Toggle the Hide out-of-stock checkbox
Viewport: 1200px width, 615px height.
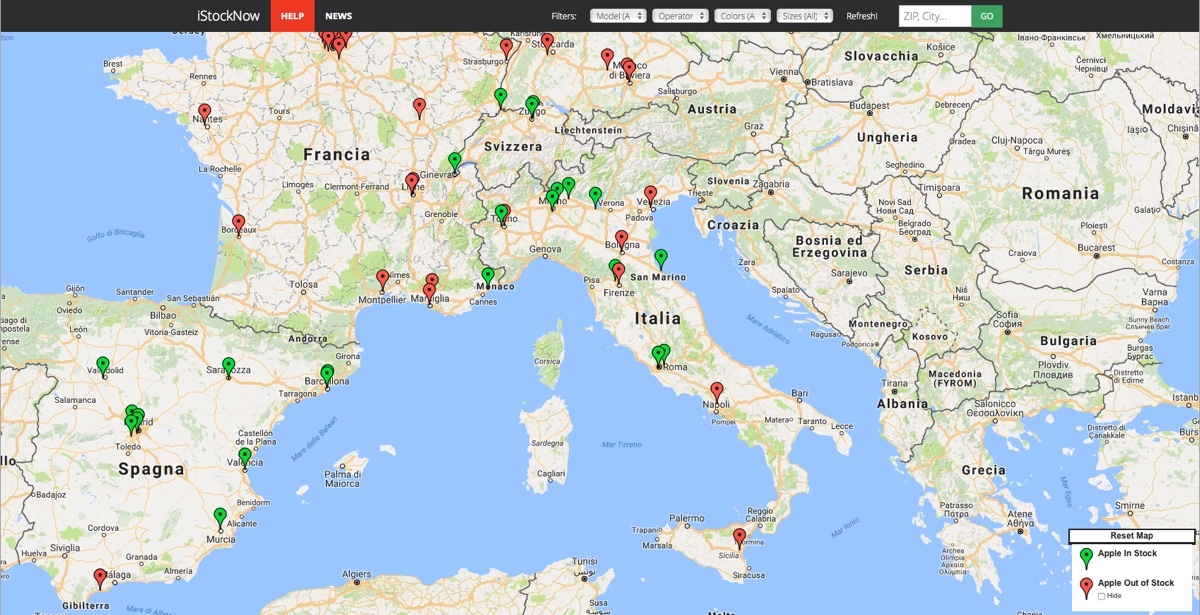point(1102,596)
